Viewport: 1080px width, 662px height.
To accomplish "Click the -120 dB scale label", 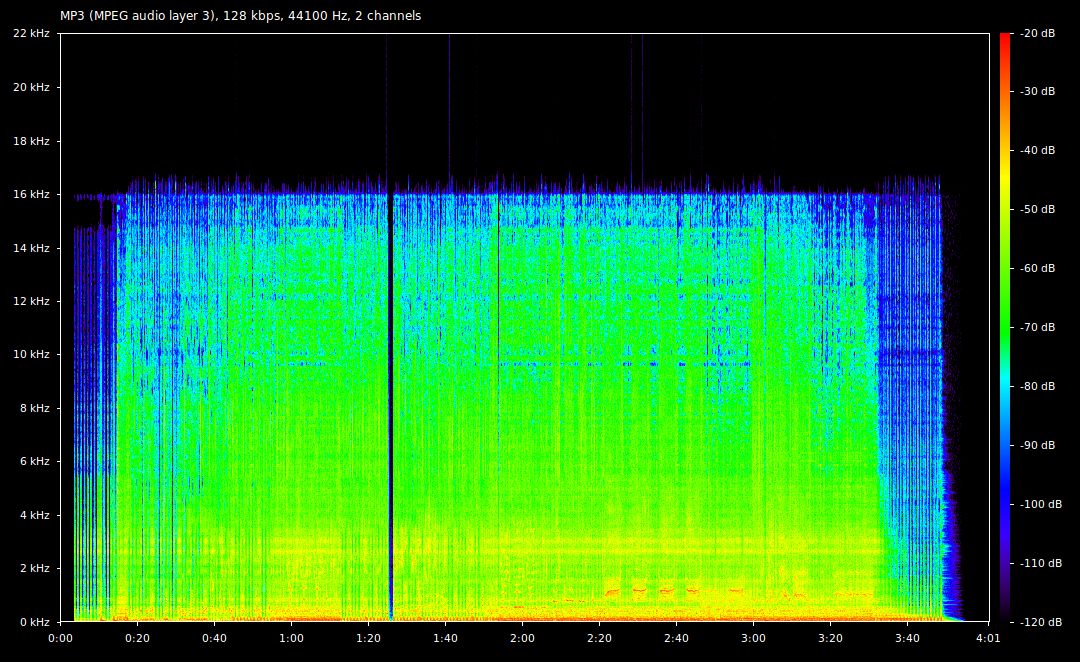I will [x=1040, y=622].
